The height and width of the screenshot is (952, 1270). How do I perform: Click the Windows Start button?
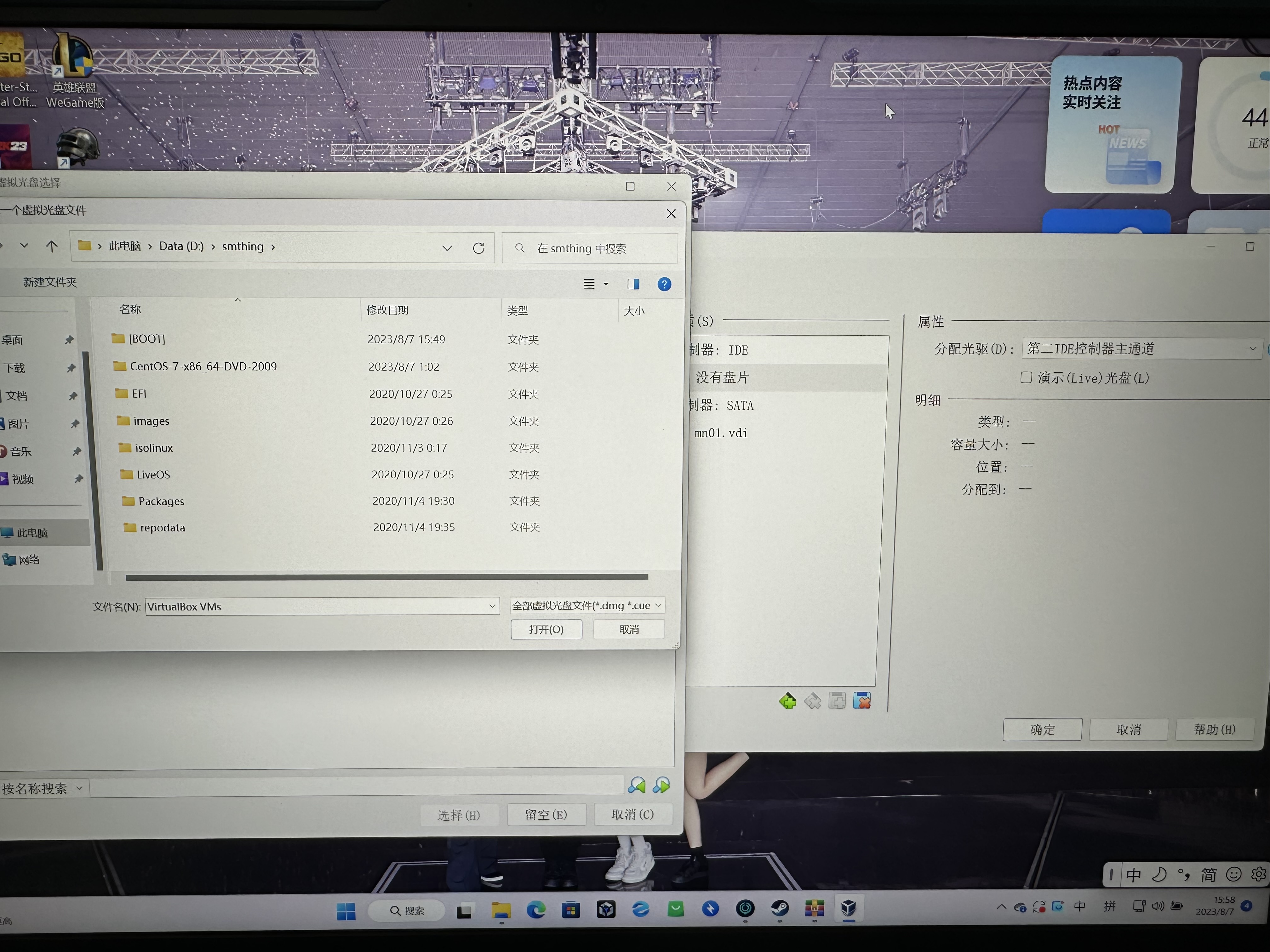[346, 911]
